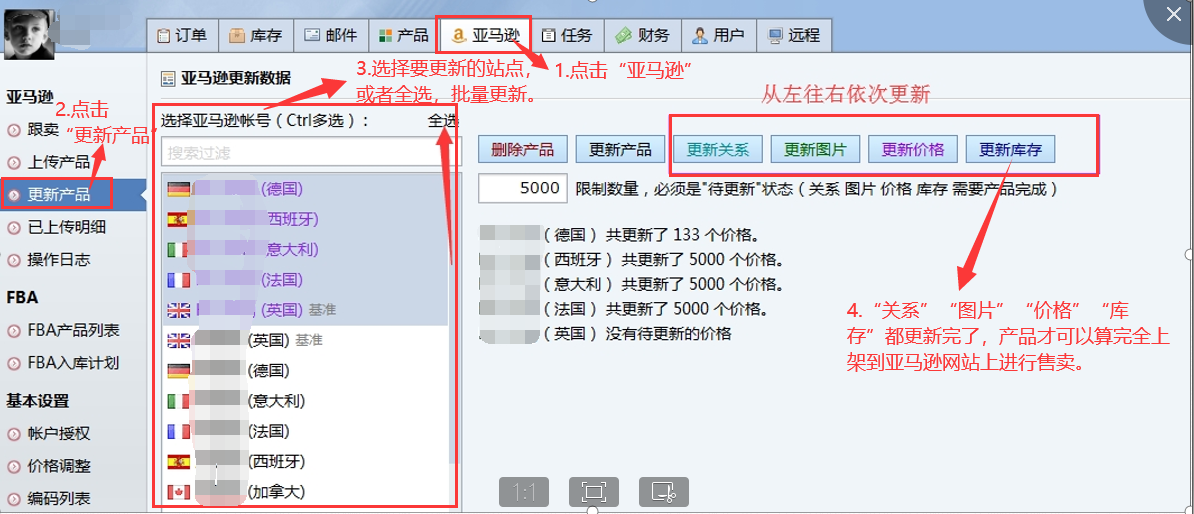Select 更新产品 in the sidebar
Screen dimensions: 1194x514
pos(58,195)
